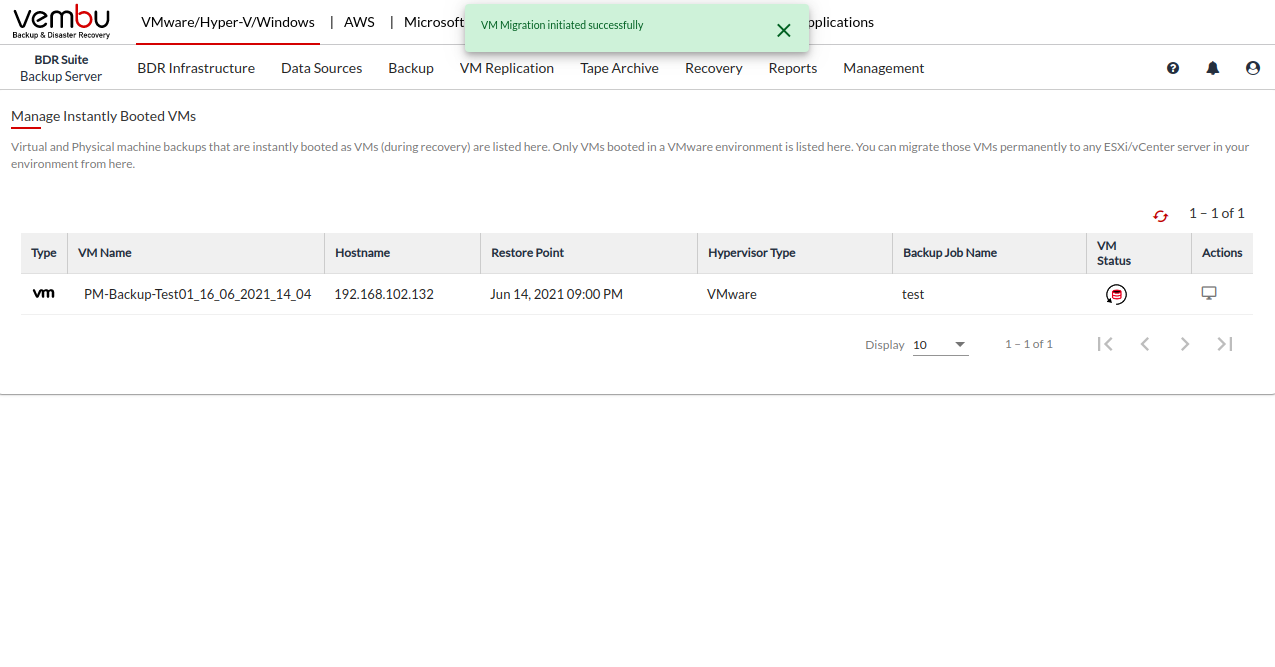Open the notifications bell icon
The height and width of the screenshot is (667, 1275).
(x=1213, y=68)
